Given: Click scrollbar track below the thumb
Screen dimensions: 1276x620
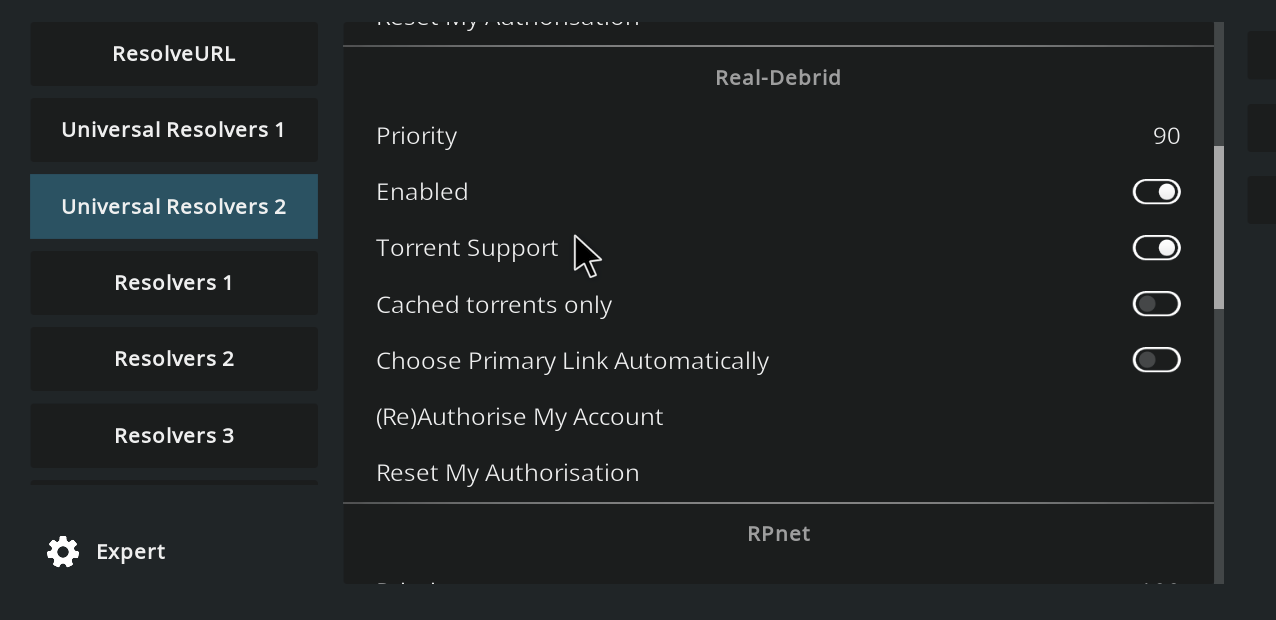Looking at the screenshot, I should point(1219,450).
